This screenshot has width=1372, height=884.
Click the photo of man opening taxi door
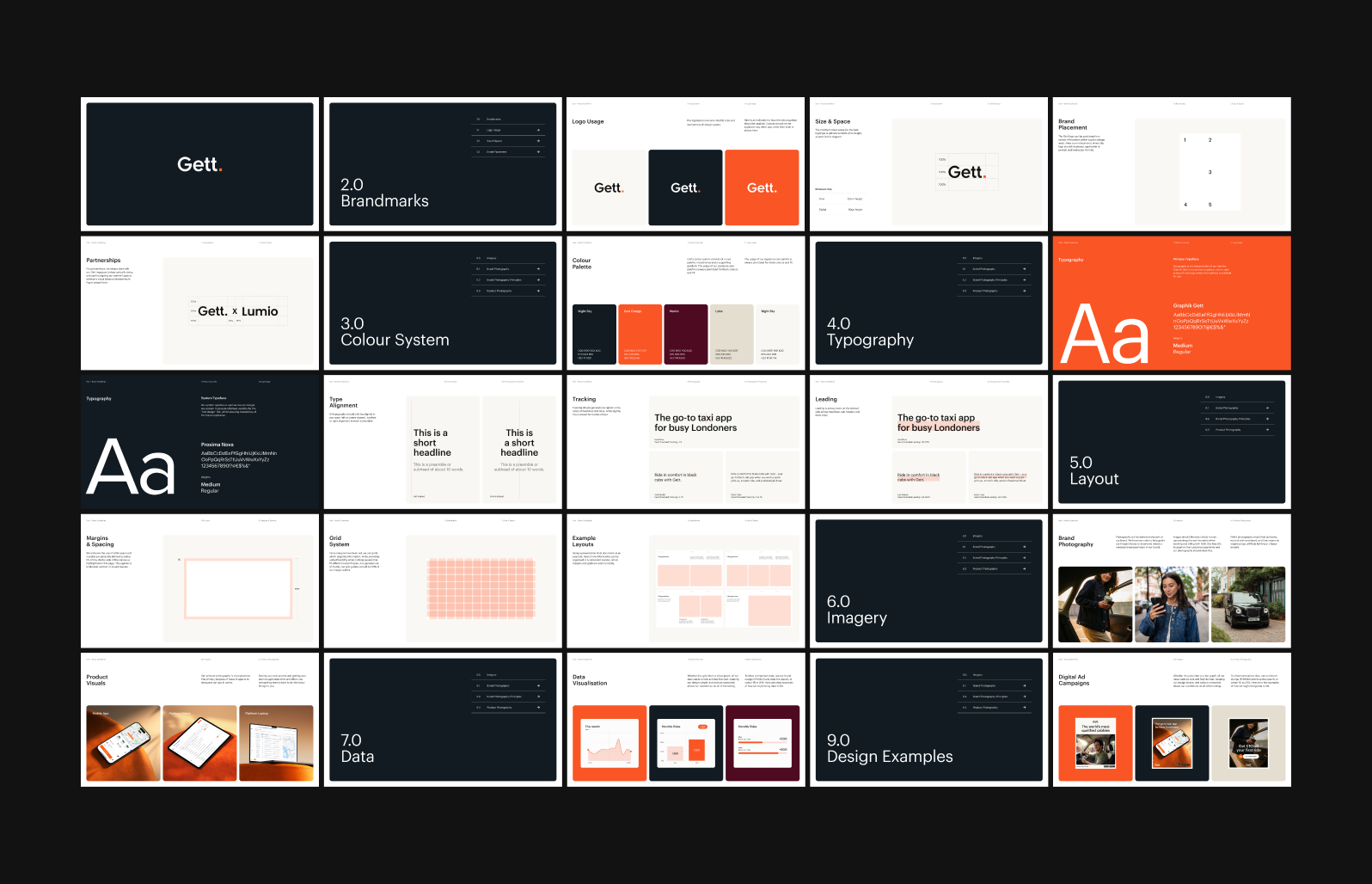click(x=1095, y=605)
